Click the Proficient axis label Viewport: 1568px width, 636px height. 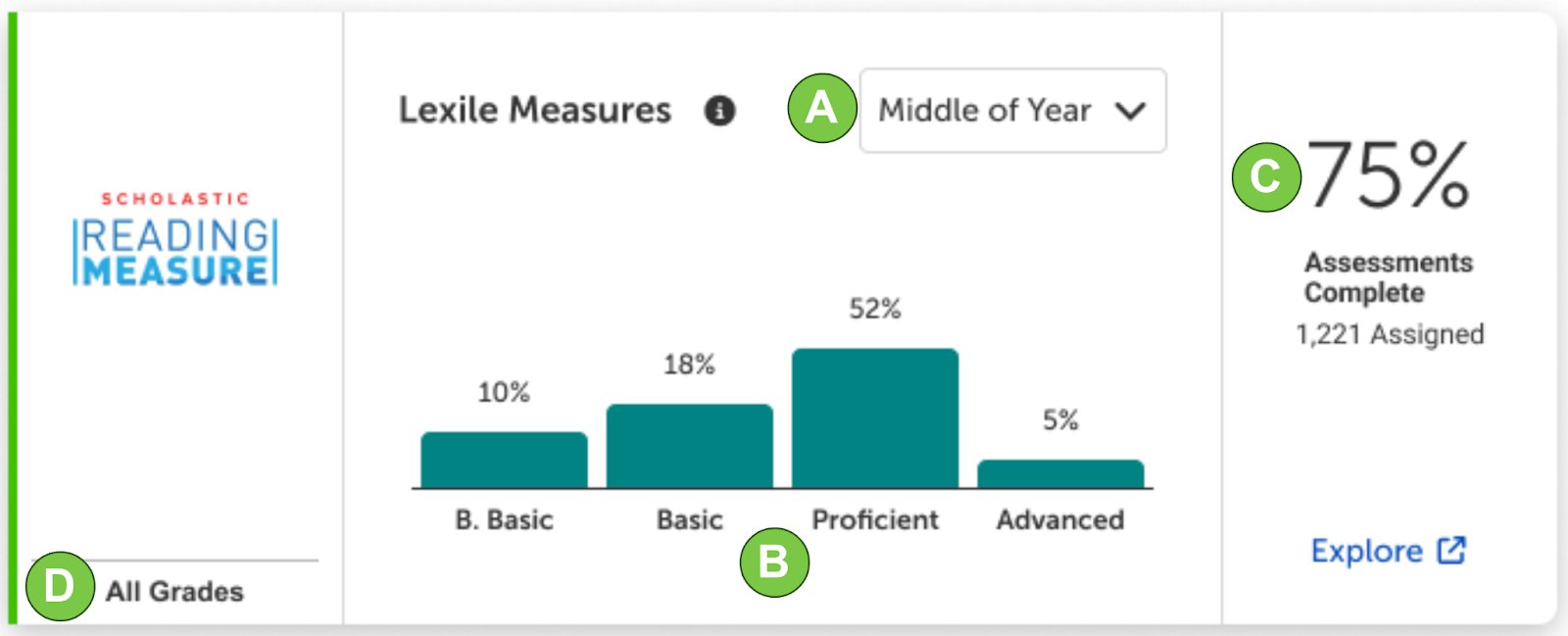pos(875,519)
